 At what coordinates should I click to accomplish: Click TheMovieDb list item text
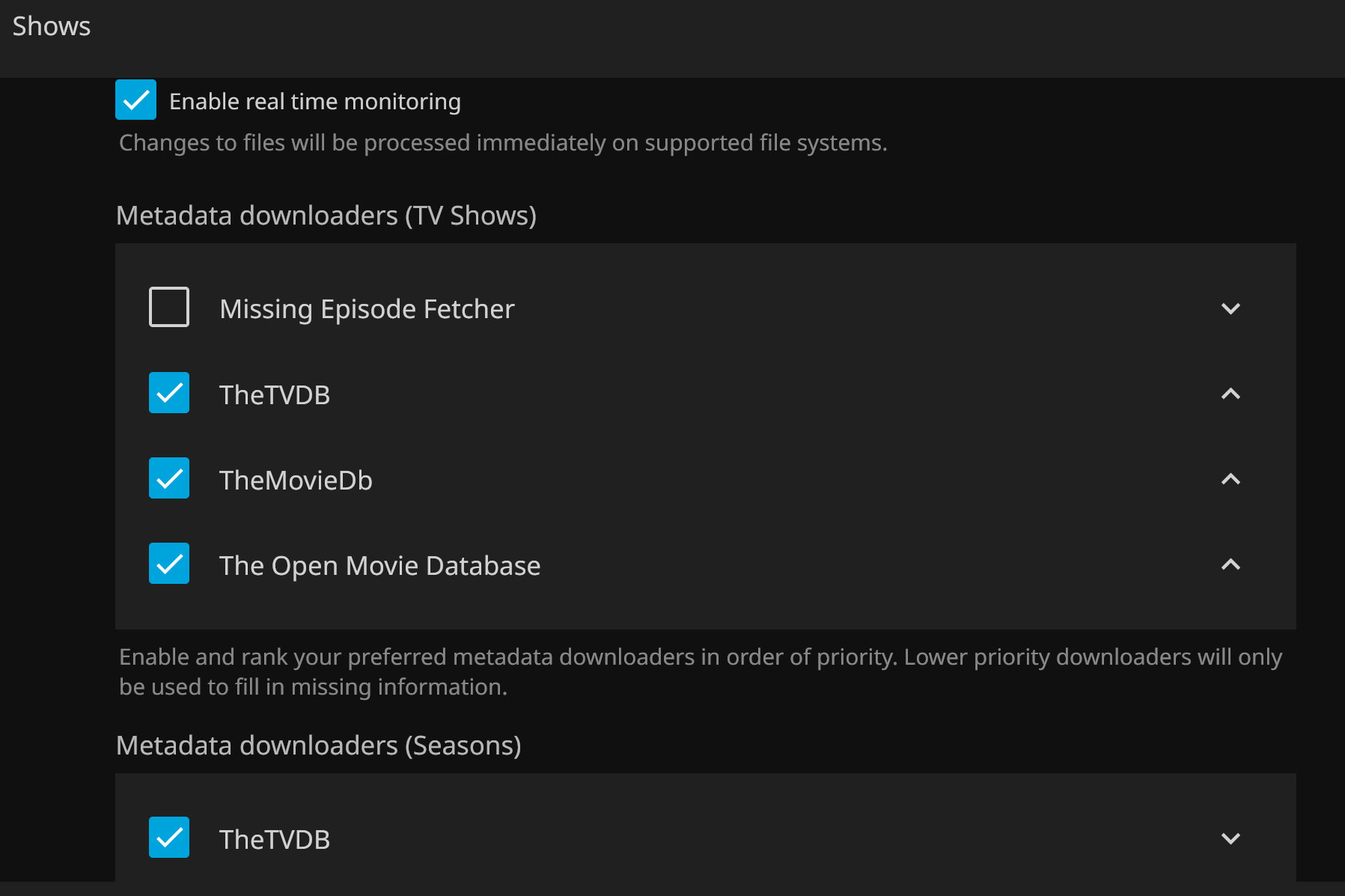pos(296,480)
